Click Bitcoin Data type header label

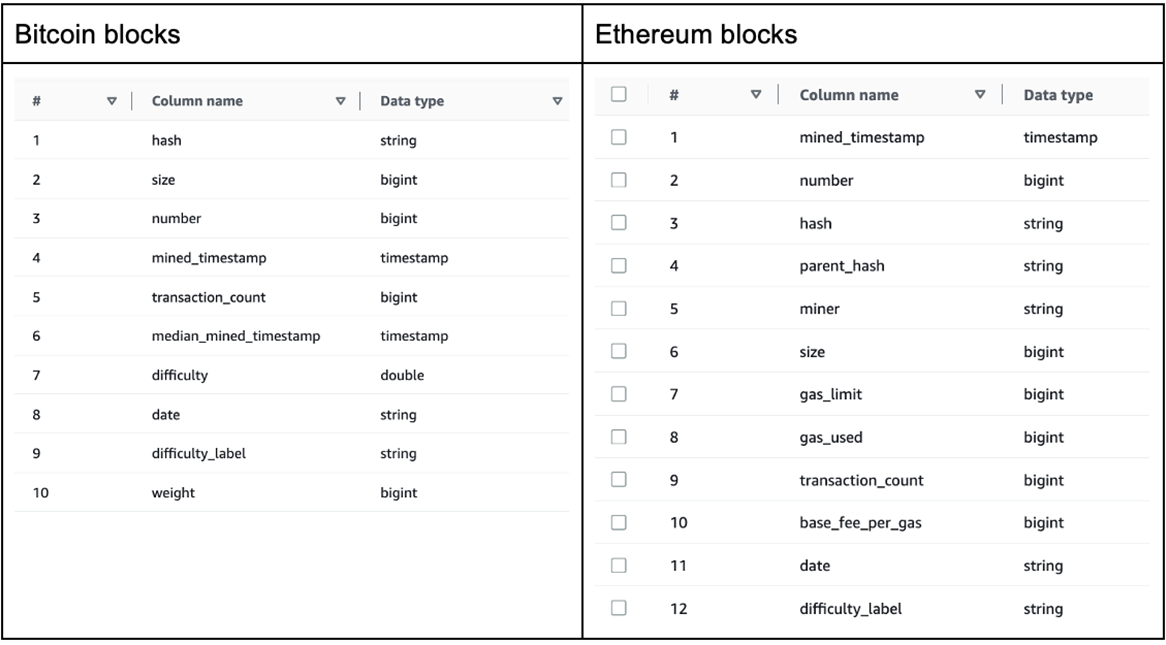412,101
